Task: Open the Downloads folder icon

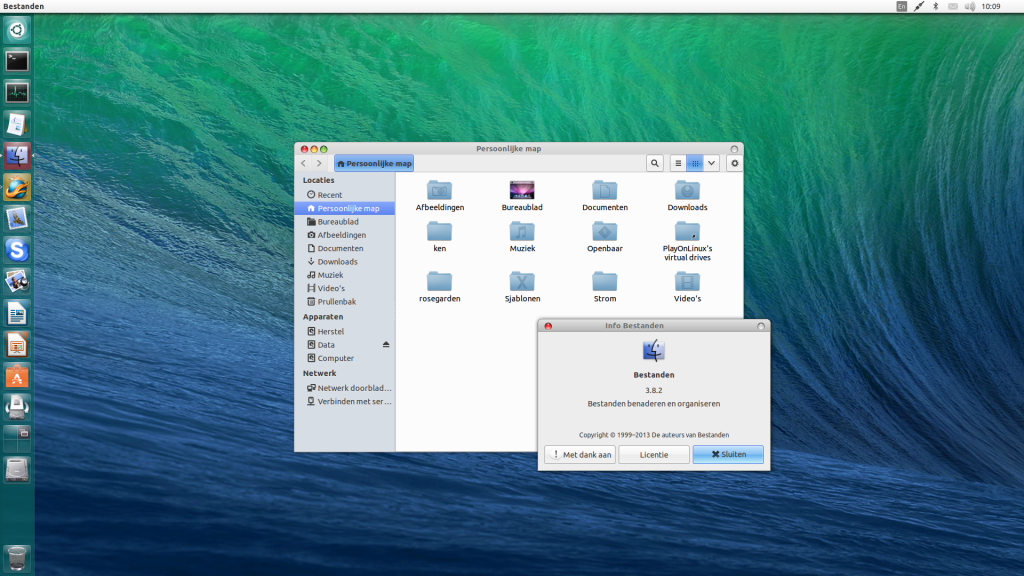Action: coord(687,191)
